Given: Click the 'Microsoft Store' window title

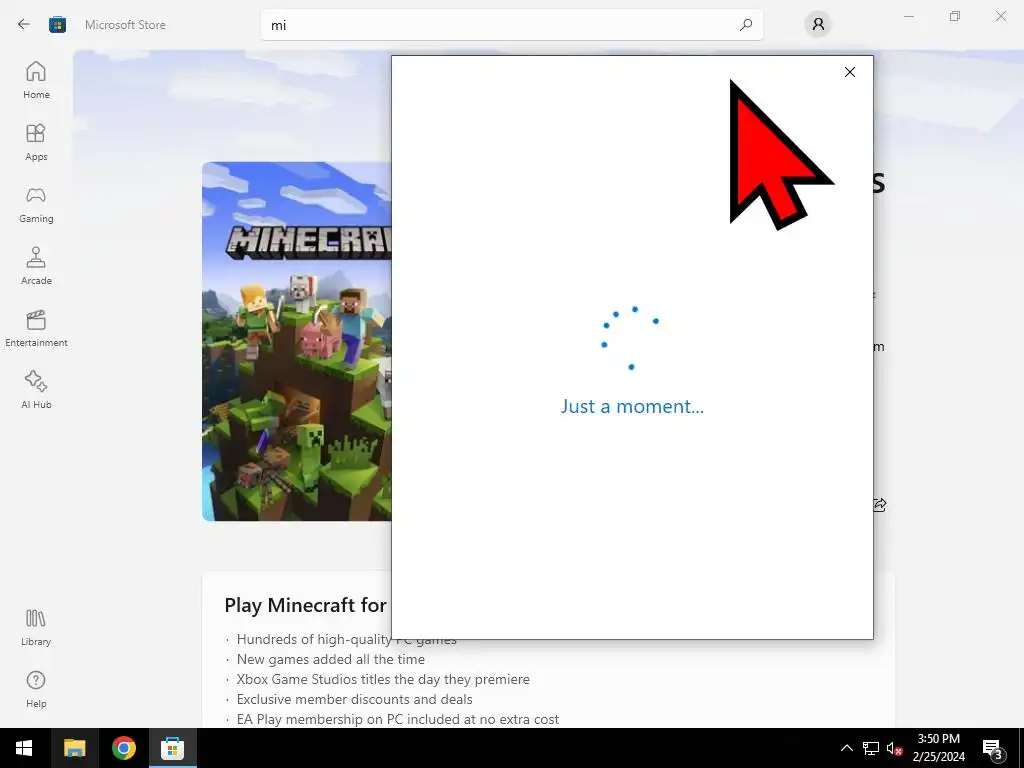Looking at the screenshot, I should 125,25.
